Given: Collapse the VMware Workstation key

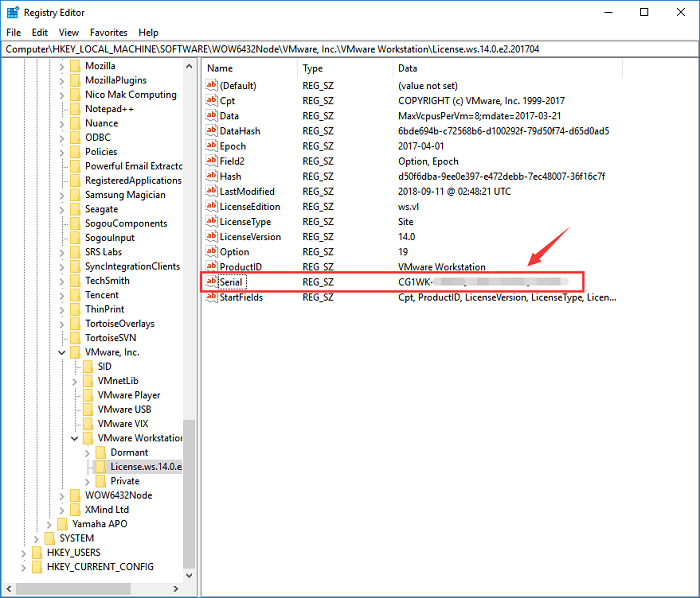Looking at the screenshot, I should coord(75,438).
